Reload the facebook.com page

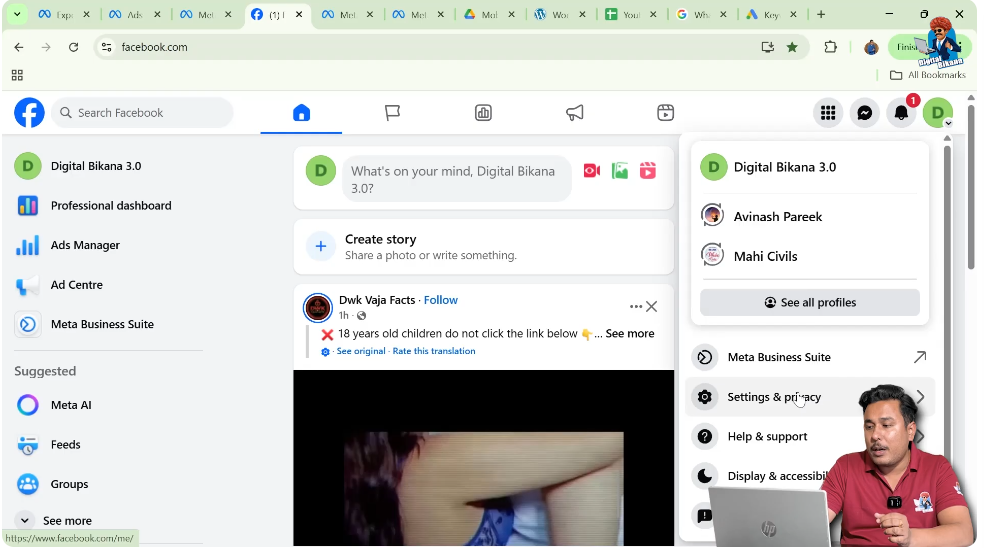click(x=73, y=47)
